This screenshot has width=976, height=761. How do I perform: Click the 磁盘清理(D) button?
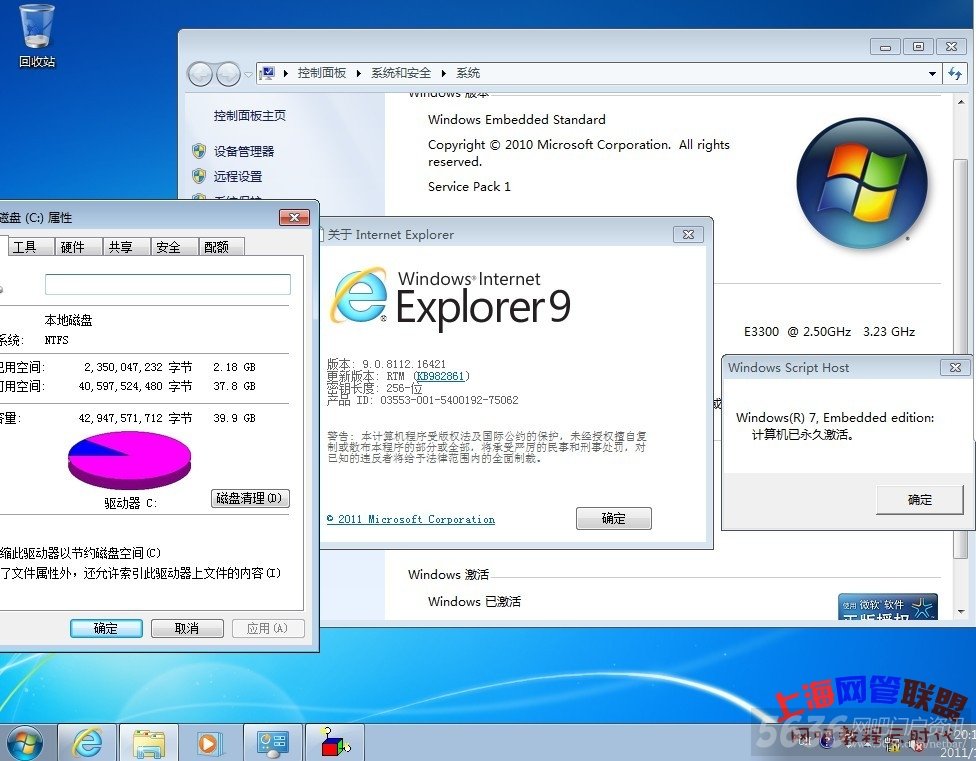(x=250, y=498)
